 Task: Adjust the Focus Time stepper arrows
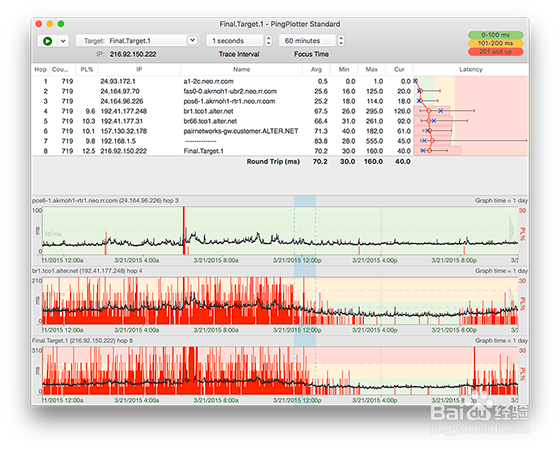(x=341, y=41)
